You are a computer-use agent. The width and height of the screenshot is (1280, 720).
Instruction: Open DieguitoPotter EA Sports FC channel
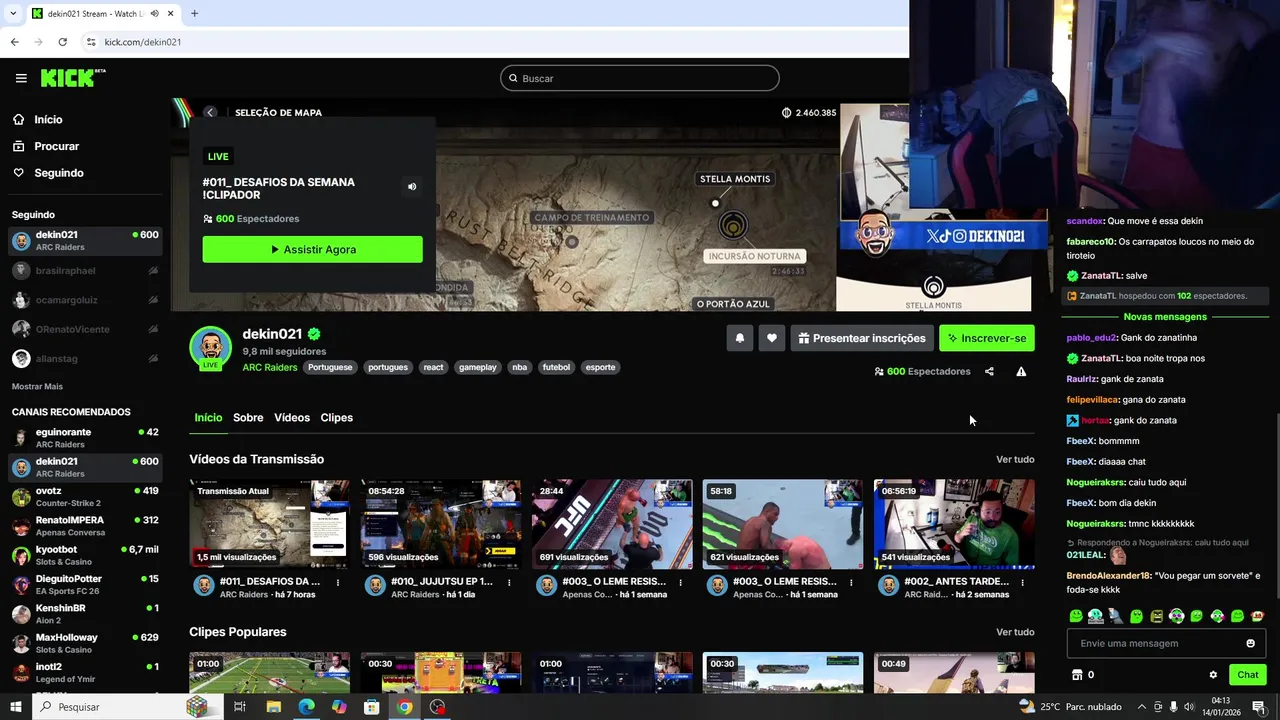tap(85, 585)
